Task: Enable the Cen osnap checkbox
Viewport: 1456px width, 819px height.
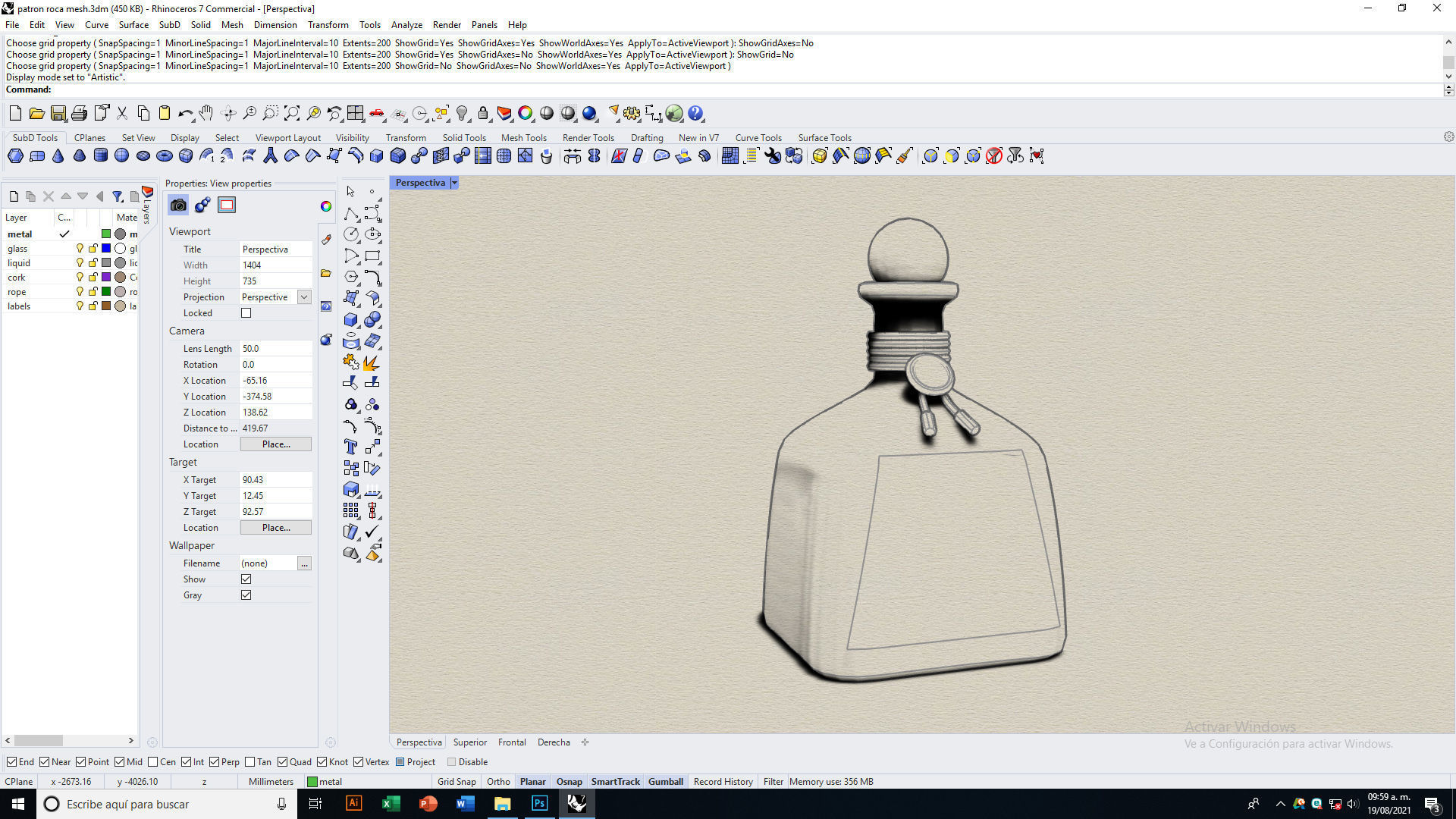Action: point(153,762)
